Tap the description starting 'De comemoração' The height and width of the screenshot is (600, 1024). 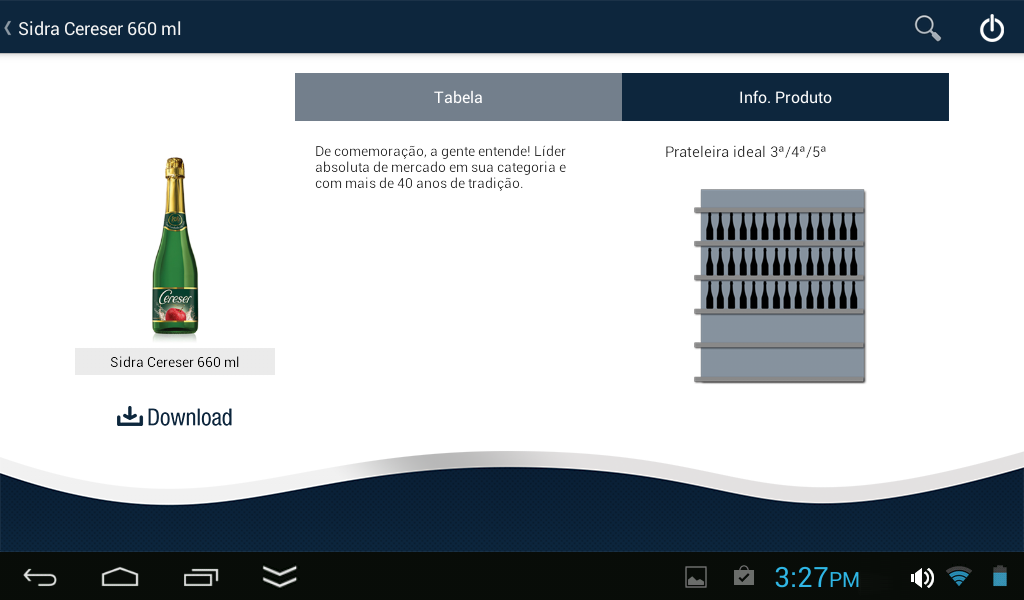pos(440,167)
